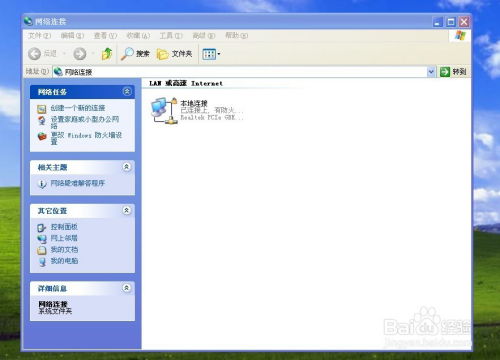Open the Views icon dropdown in toolbar

pyautogui.click(x=212, y=54)
